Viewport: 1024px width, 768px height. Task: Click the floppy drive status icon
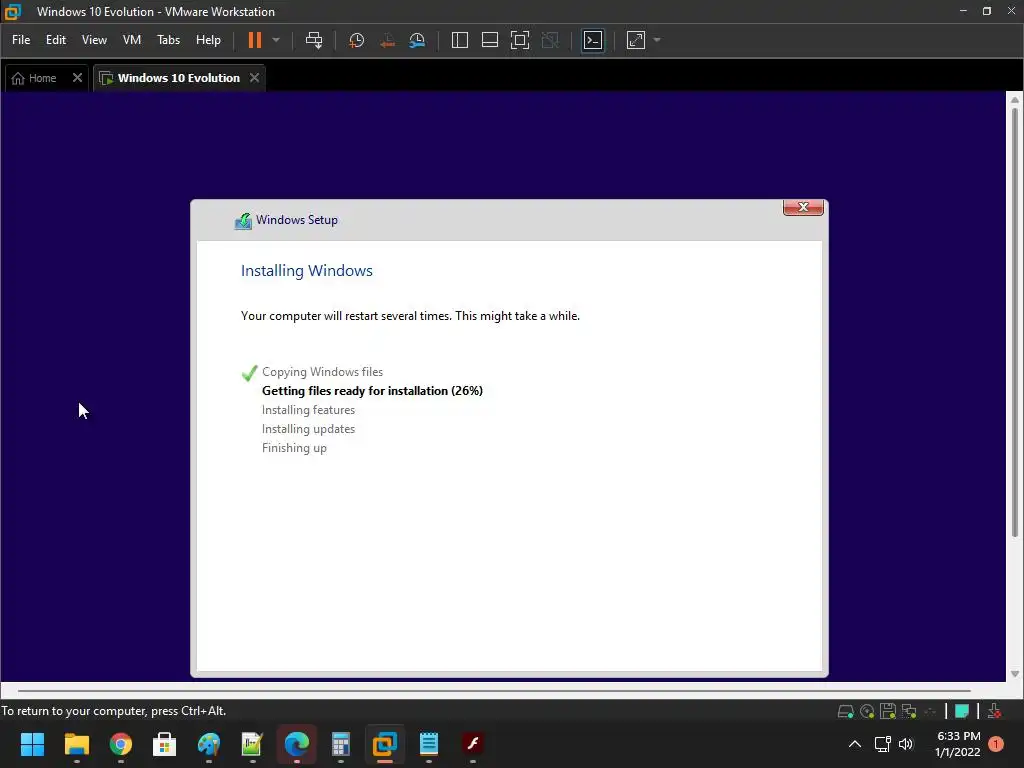tap(888, 711)
